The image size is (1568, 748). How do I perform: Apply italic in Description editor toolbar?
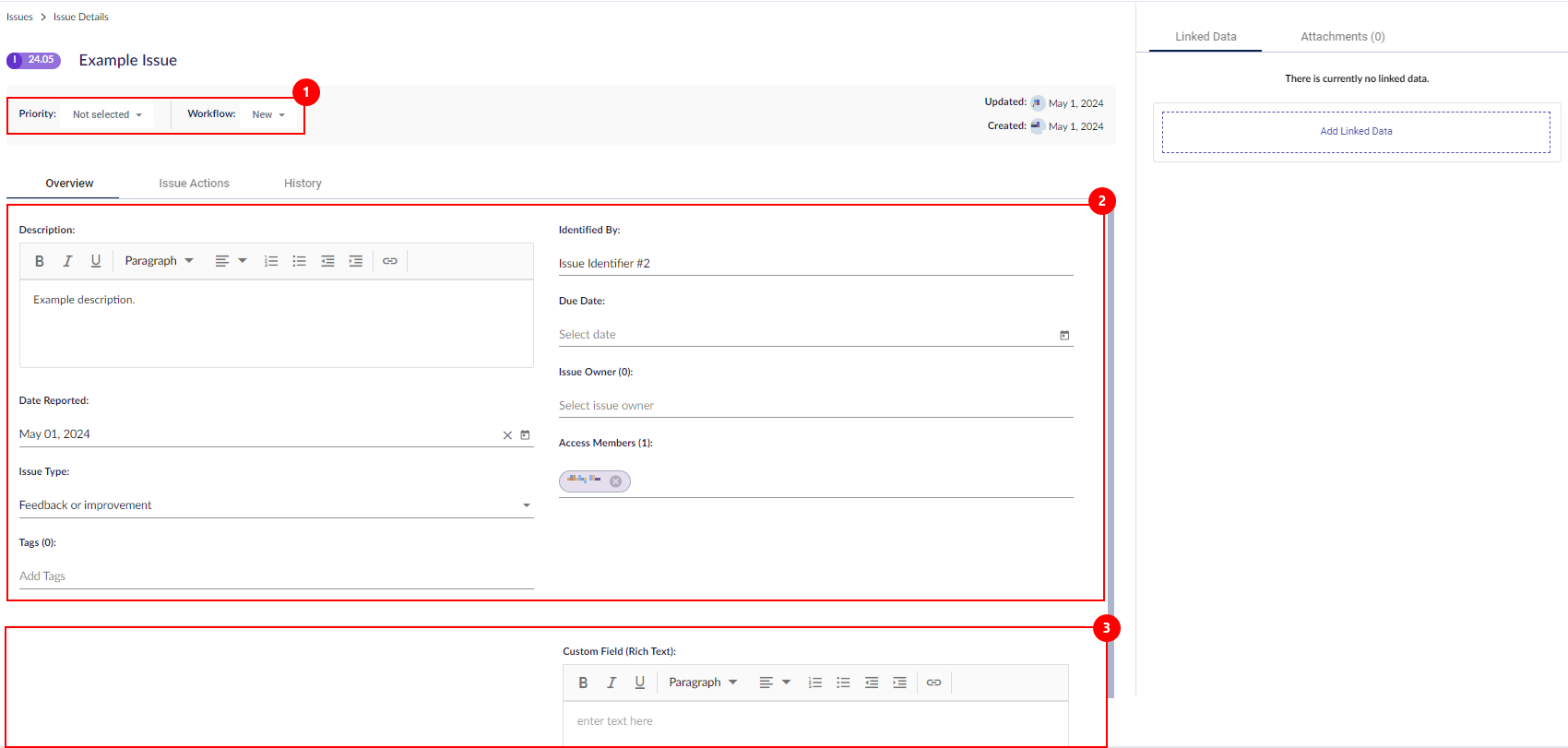(67, 261)
